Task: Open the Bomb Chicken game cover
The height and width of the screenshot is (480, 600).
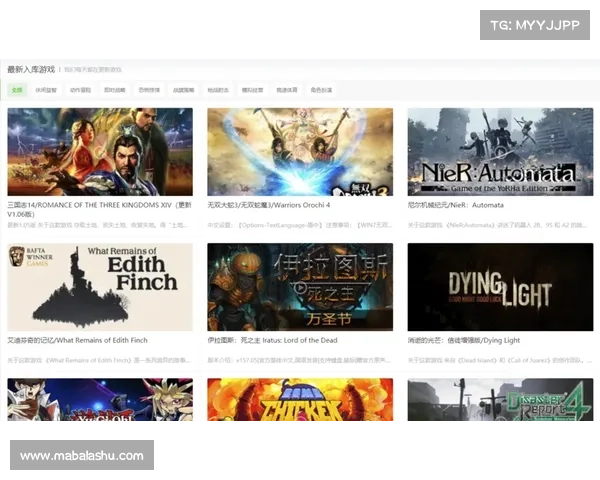Action: click(x=300, y=400)
